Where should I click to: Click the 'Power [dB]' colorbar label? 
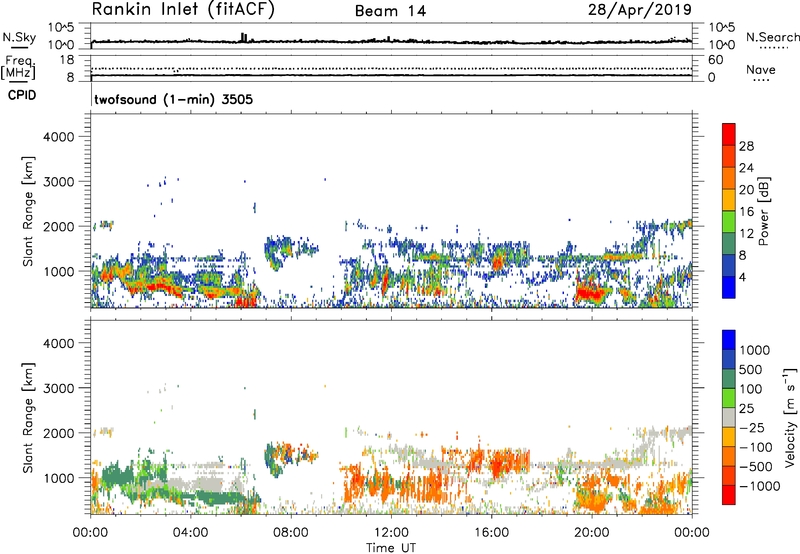point(763,211)
